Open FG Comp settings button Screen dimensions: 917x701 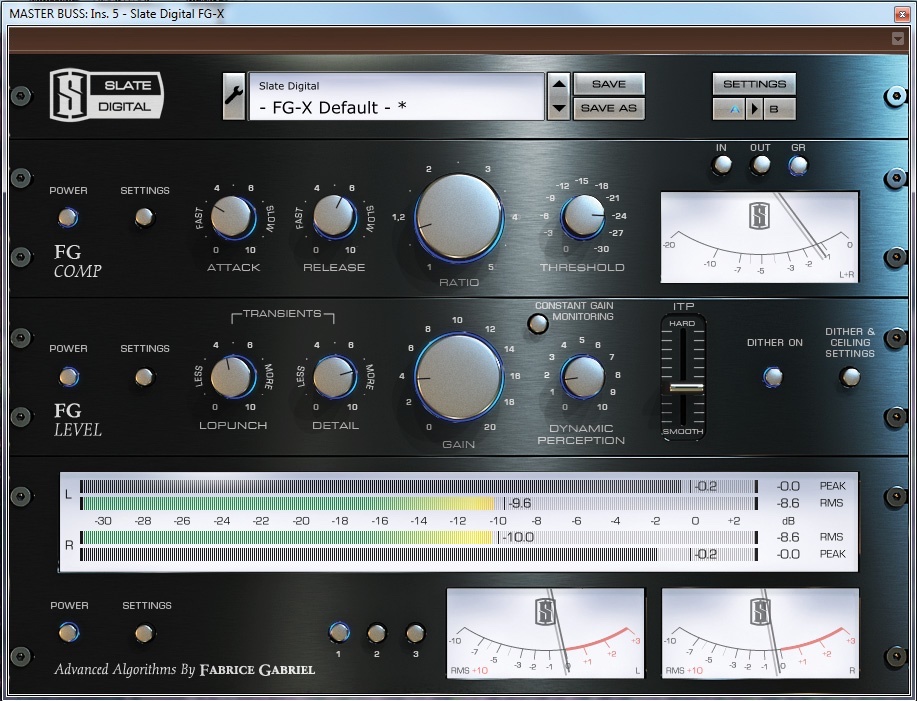pyautogui.click(x=144, y=217)
